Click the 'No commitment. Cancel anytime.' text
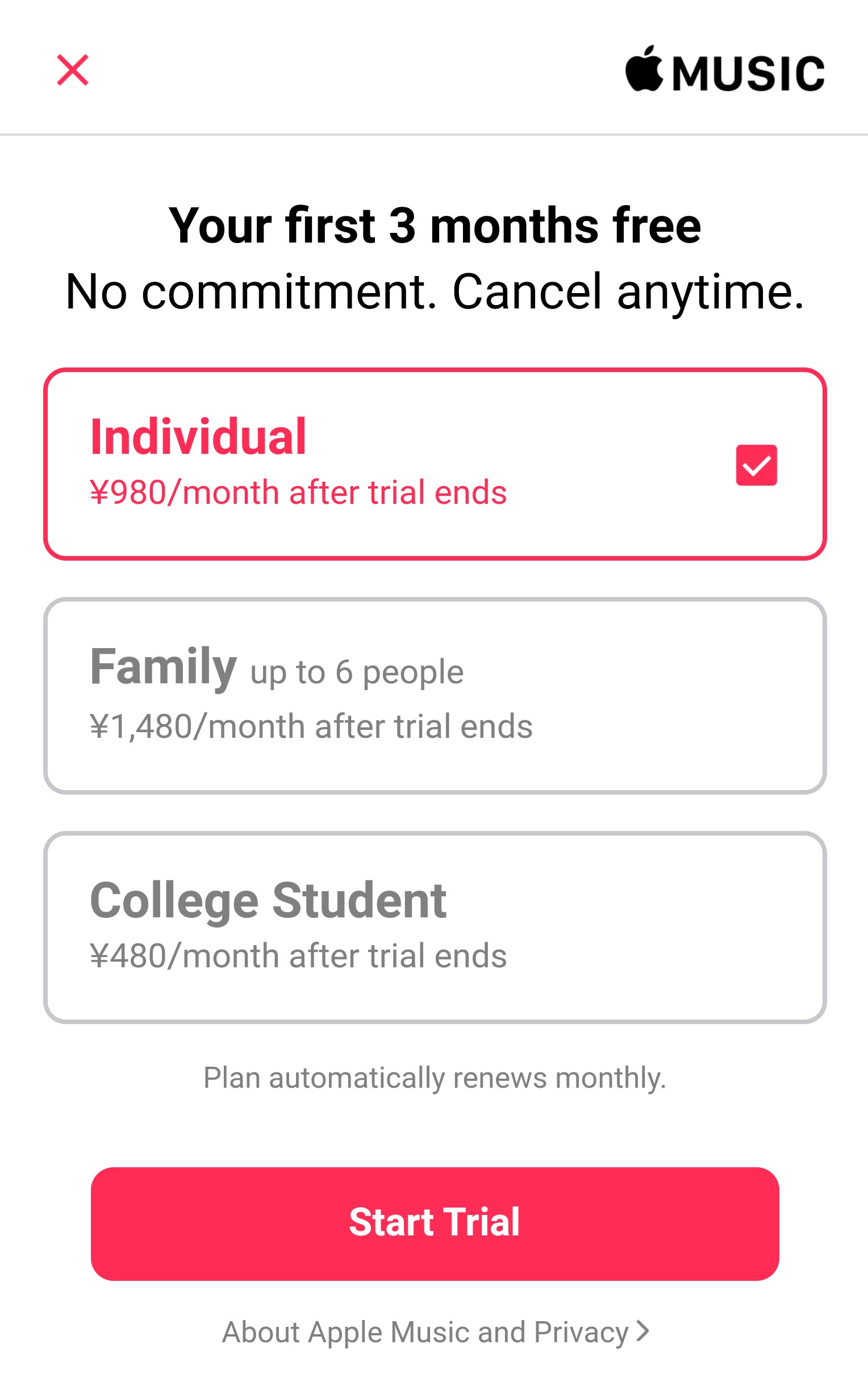868x1399 pixels. pyautogui.click(x=434, y=291)
